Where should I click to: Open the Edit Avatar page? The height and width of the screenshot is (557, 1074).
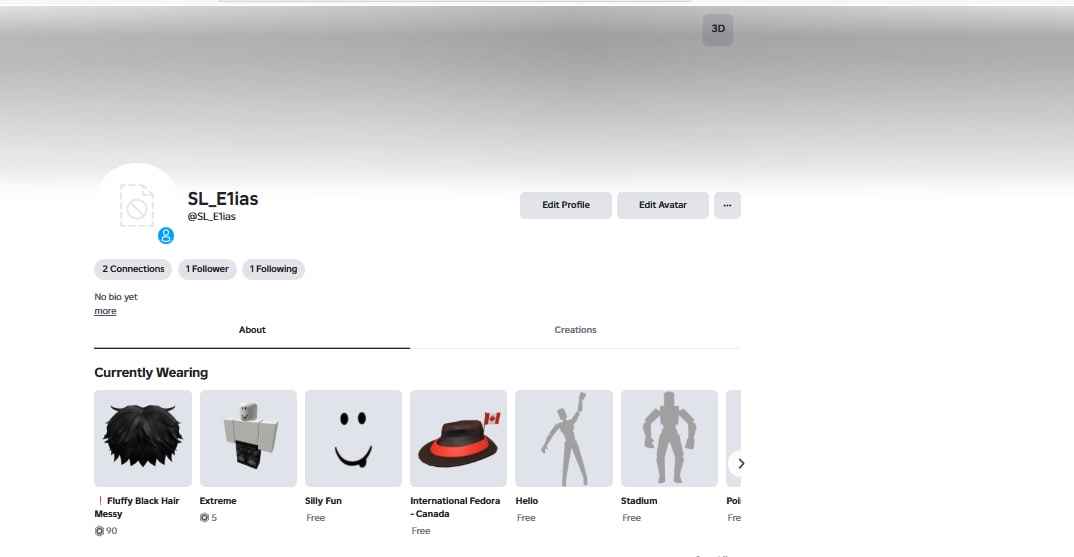(x=662, y=205)
